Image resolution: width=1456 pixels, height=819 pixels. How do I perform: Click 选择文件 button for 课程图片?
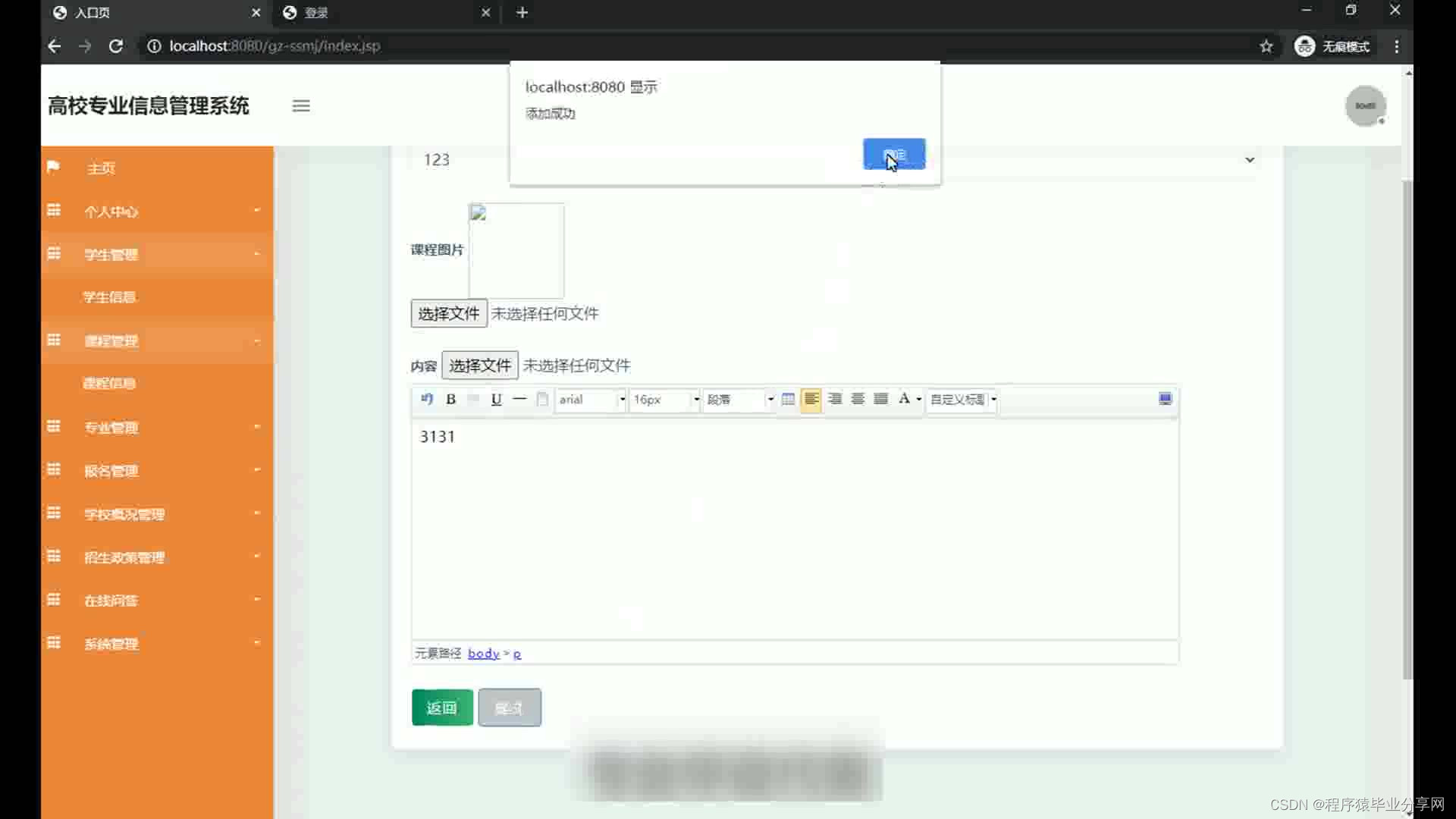[x=448, y=314]
